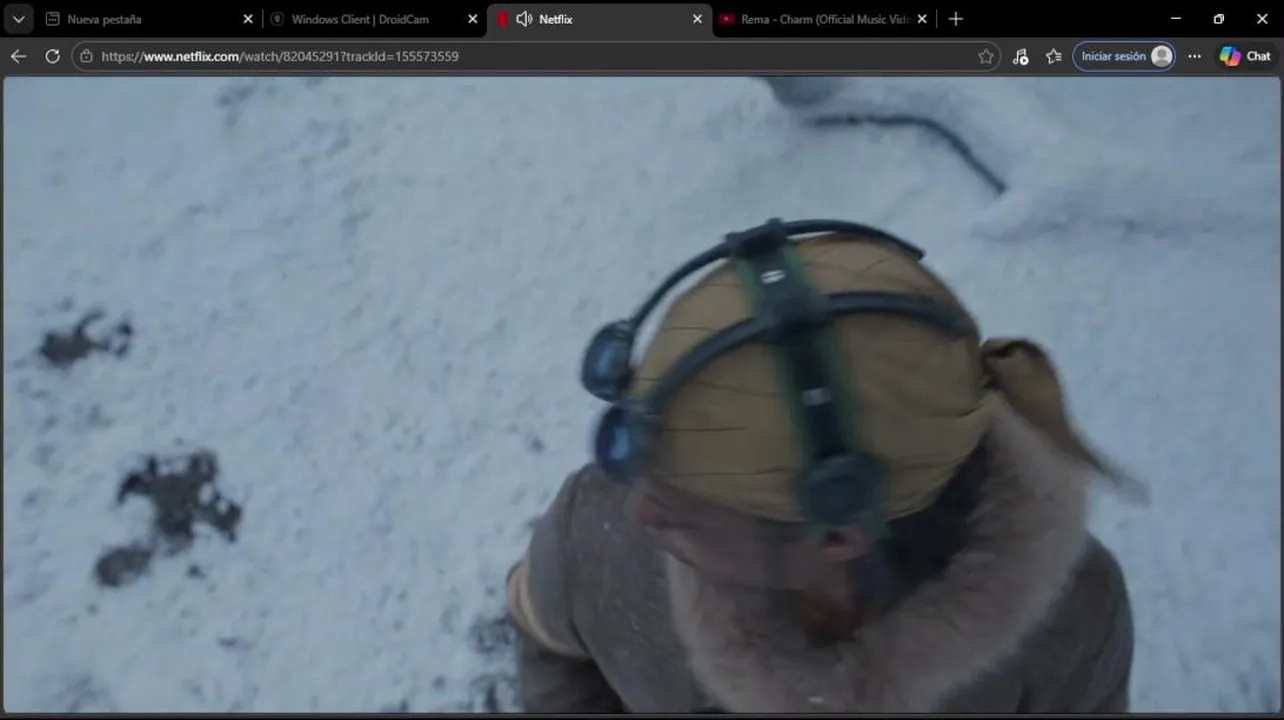This screenshot has width=1284, height=720.
Task: Close the Rema - Charm tab
Action: click(x=922, y=19)
